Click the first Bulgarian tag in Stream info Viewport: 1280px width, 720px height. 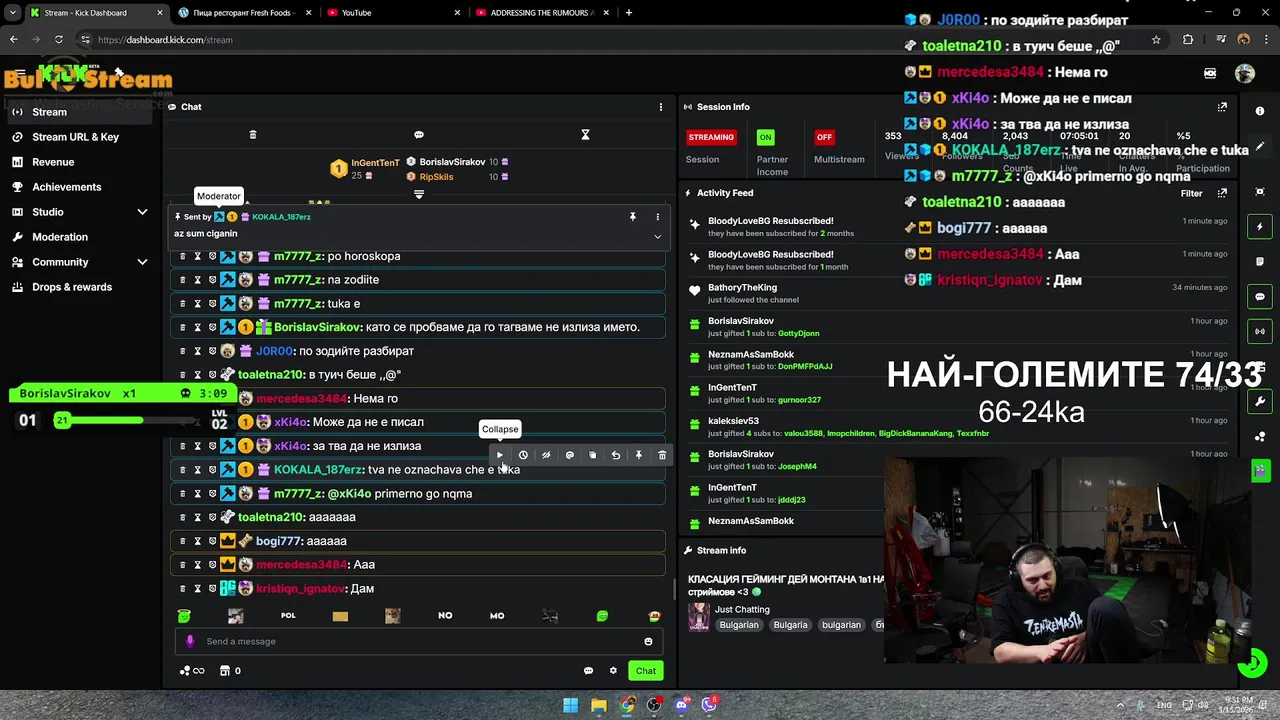(x=739, y=625)
